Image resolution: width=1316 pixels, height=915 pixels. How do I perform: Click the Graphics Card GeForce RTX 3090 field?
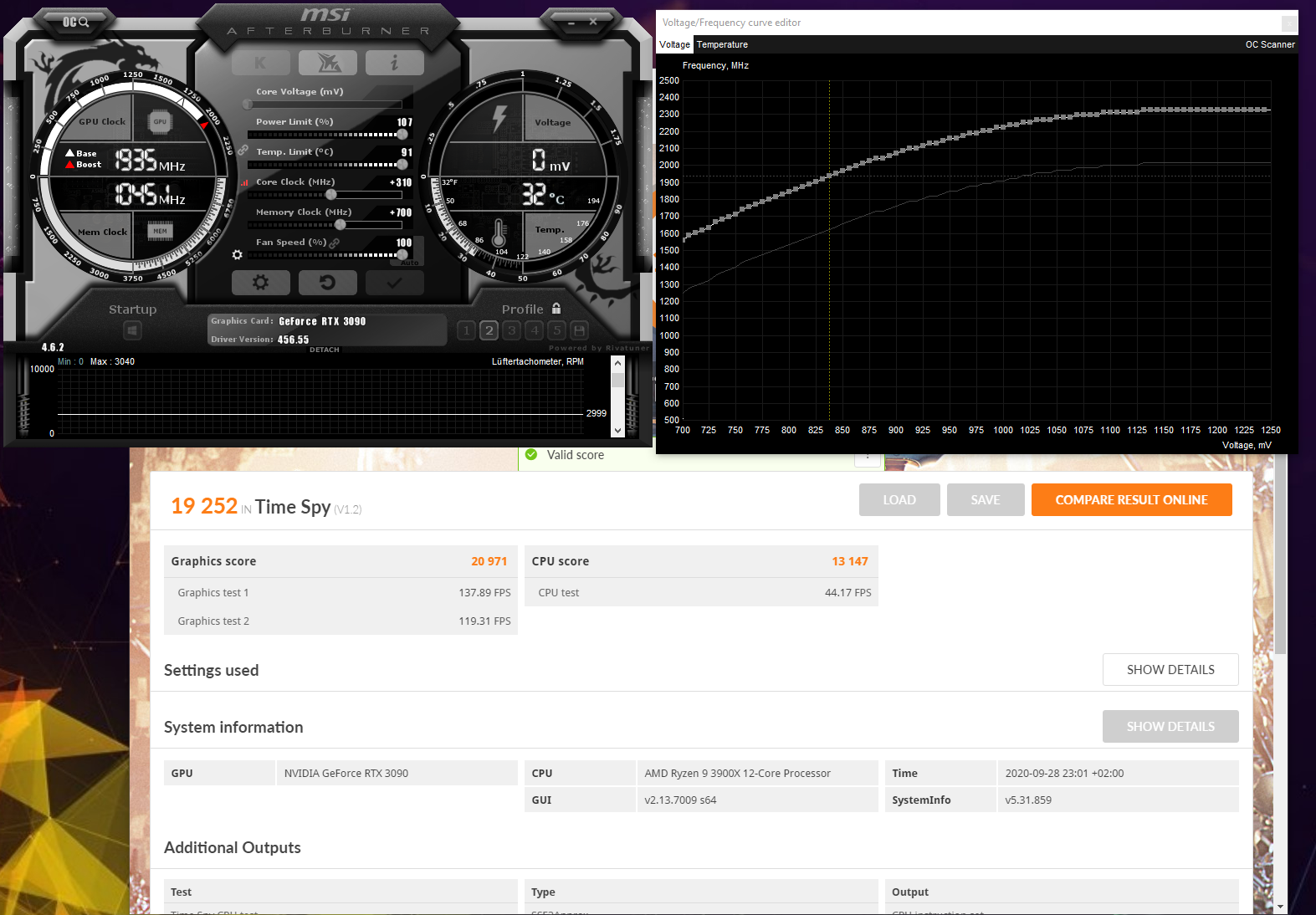point(326,321)
